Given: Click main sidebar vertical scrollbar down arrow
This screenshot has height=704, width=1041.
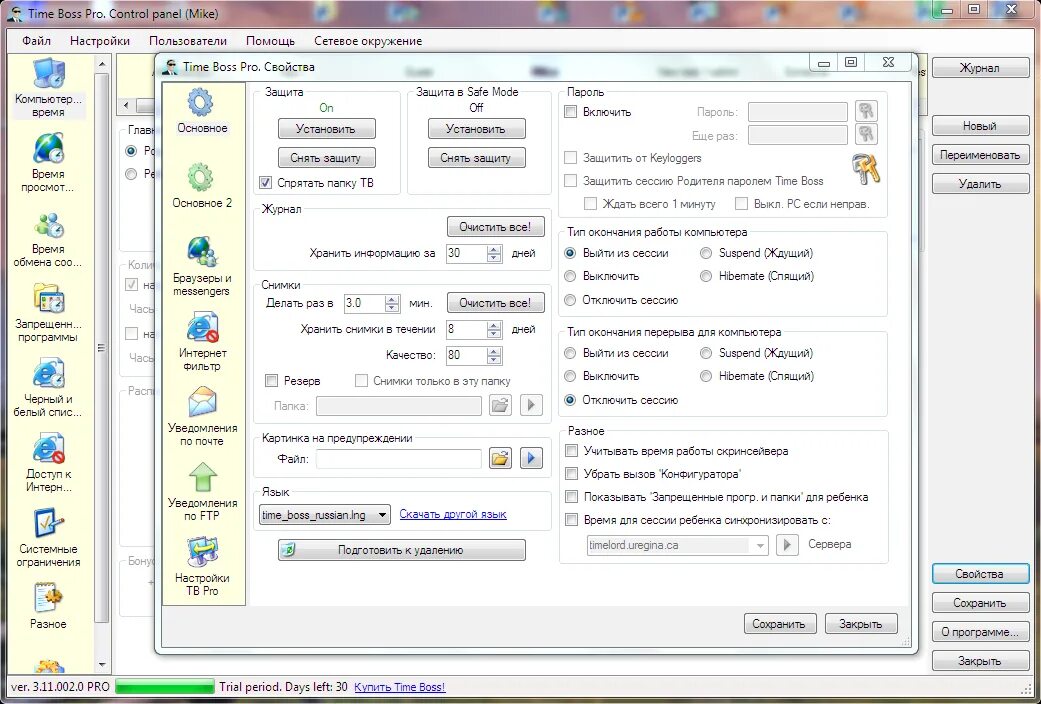Looking at the screenshot, I should click(102, 664).
